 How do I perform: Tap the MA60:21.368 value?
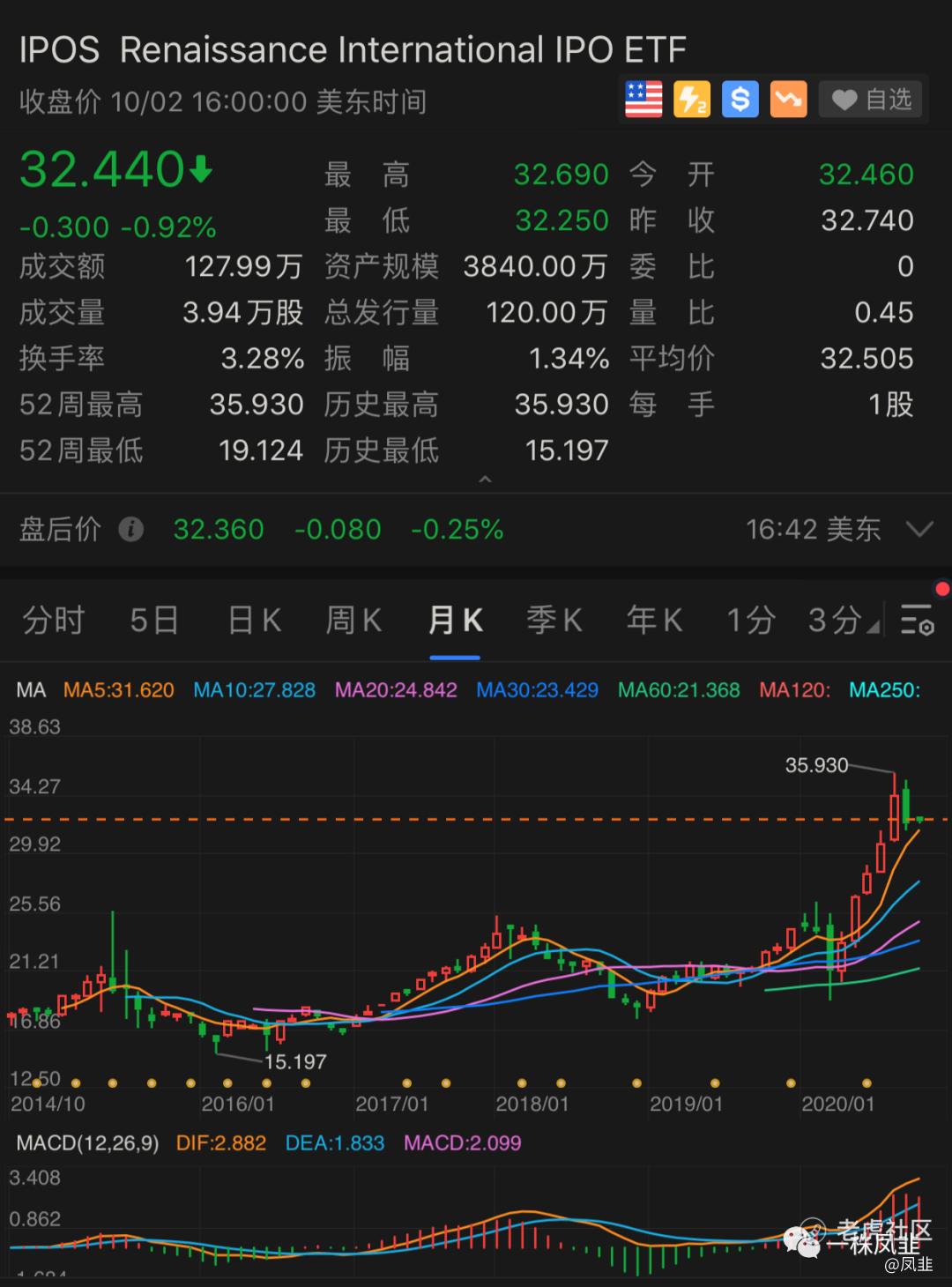tap(679, 690)
